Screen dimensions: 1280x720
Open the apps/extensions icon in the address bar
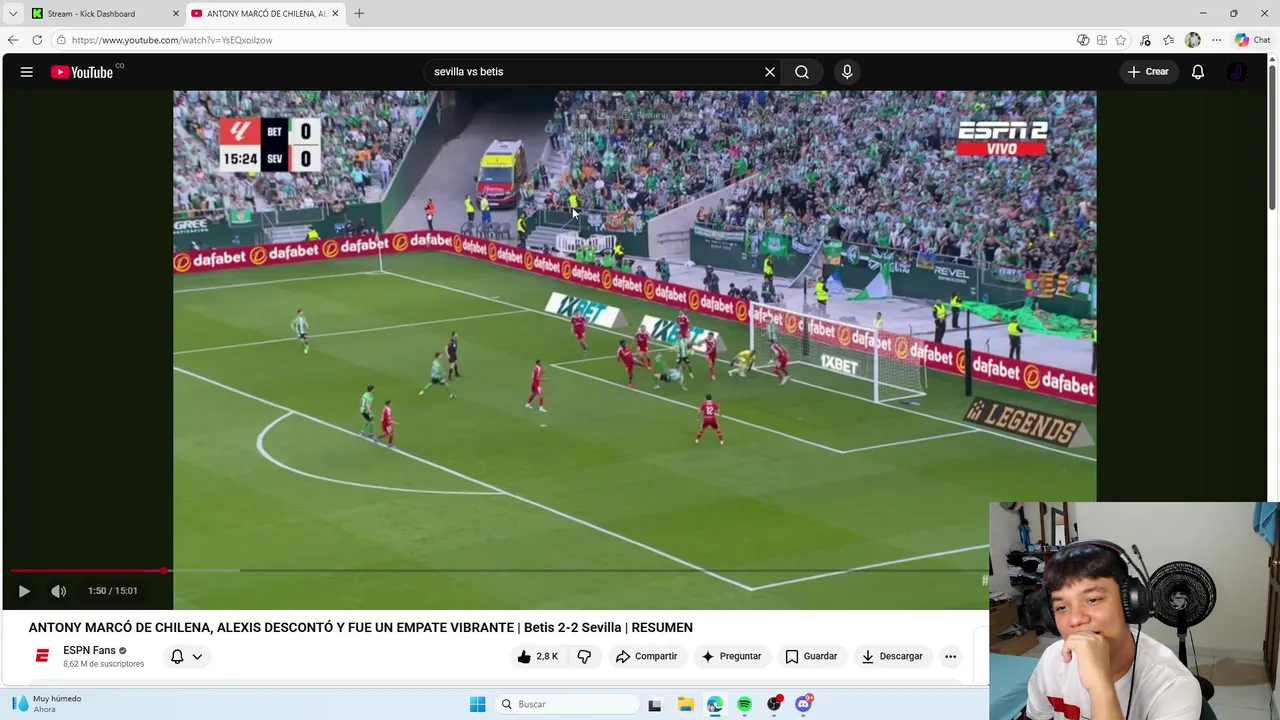(1102, 40)
